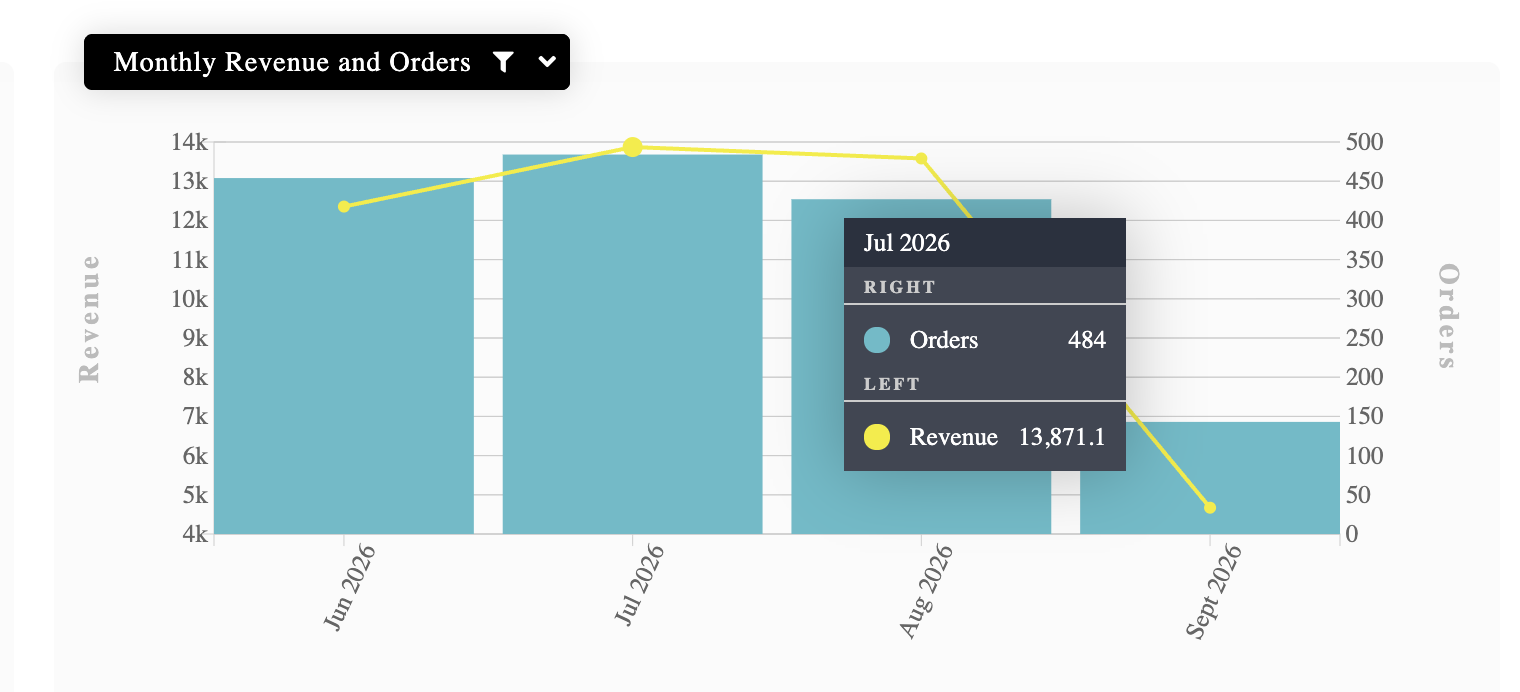Click the Aug 2026 revenue line point
Screen dimensions: 1520x692
921,158
